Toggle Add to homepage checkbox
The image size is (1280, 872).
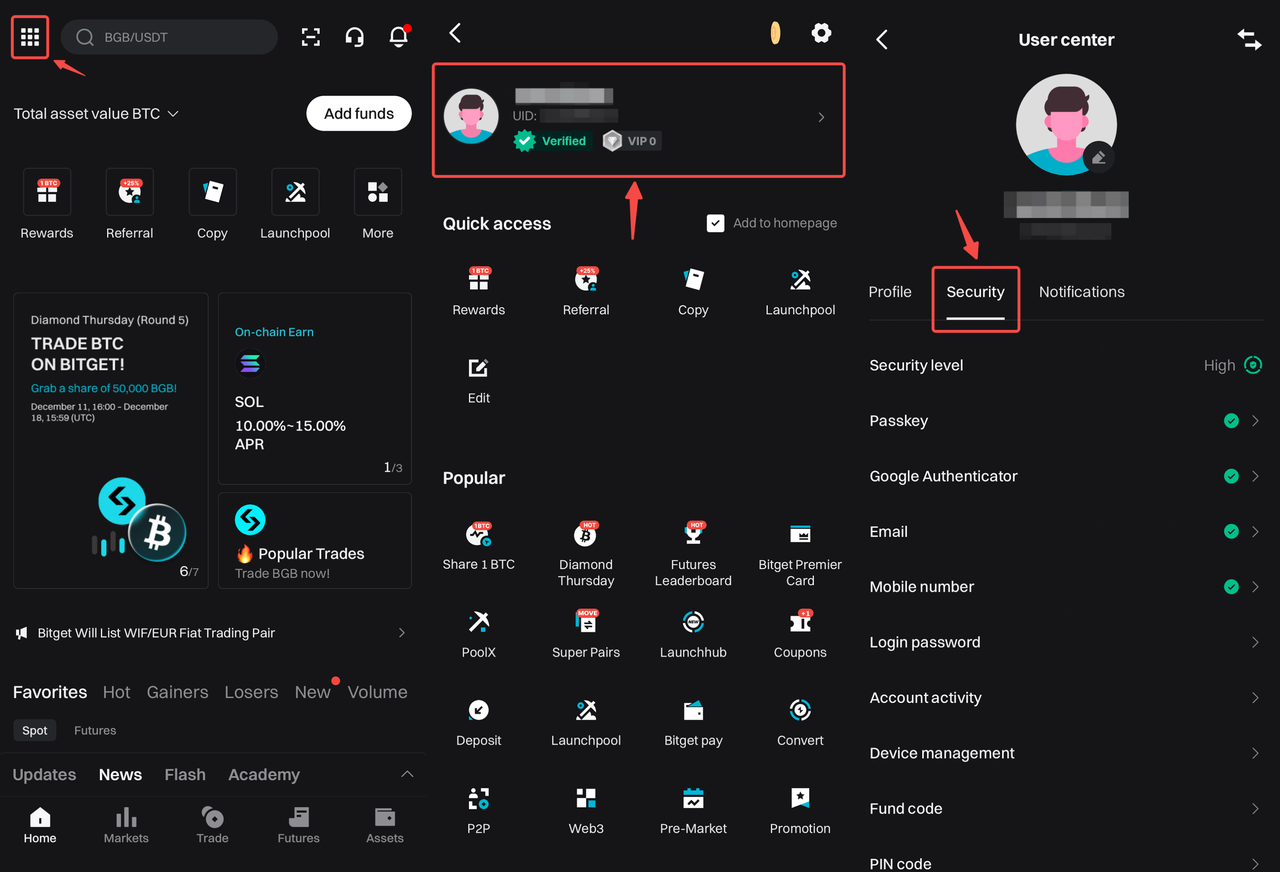[715, 223]
